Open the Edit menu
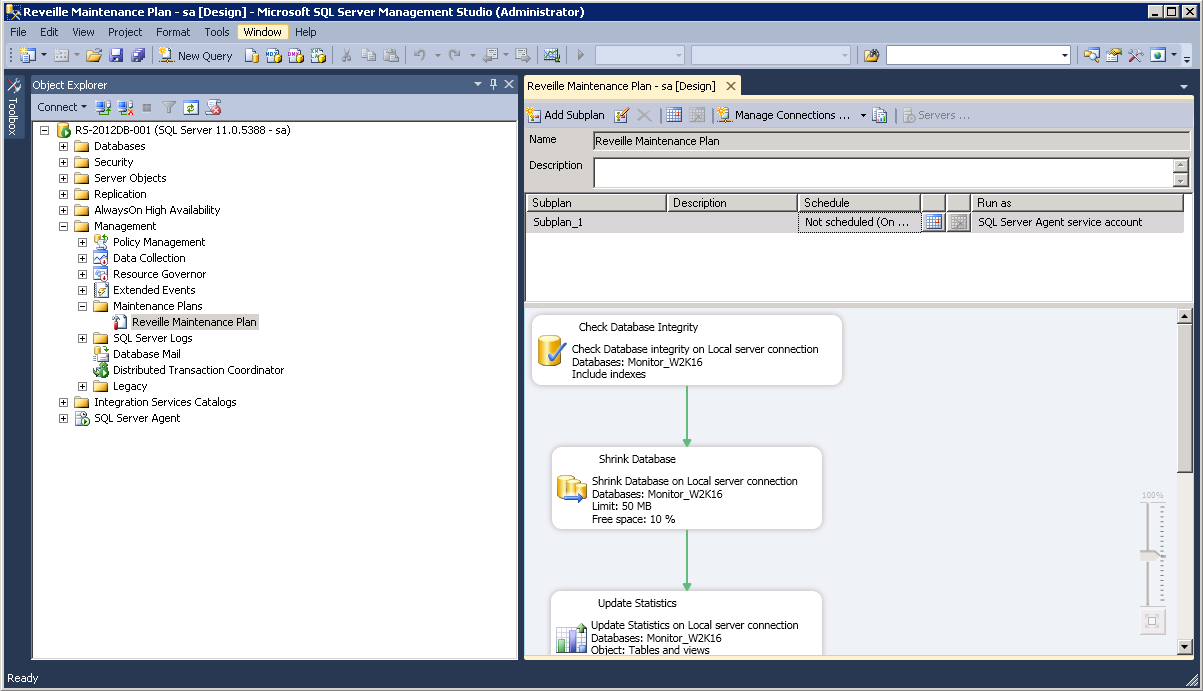Screen dimensions: 1203x691 click(x=49, y=32)
